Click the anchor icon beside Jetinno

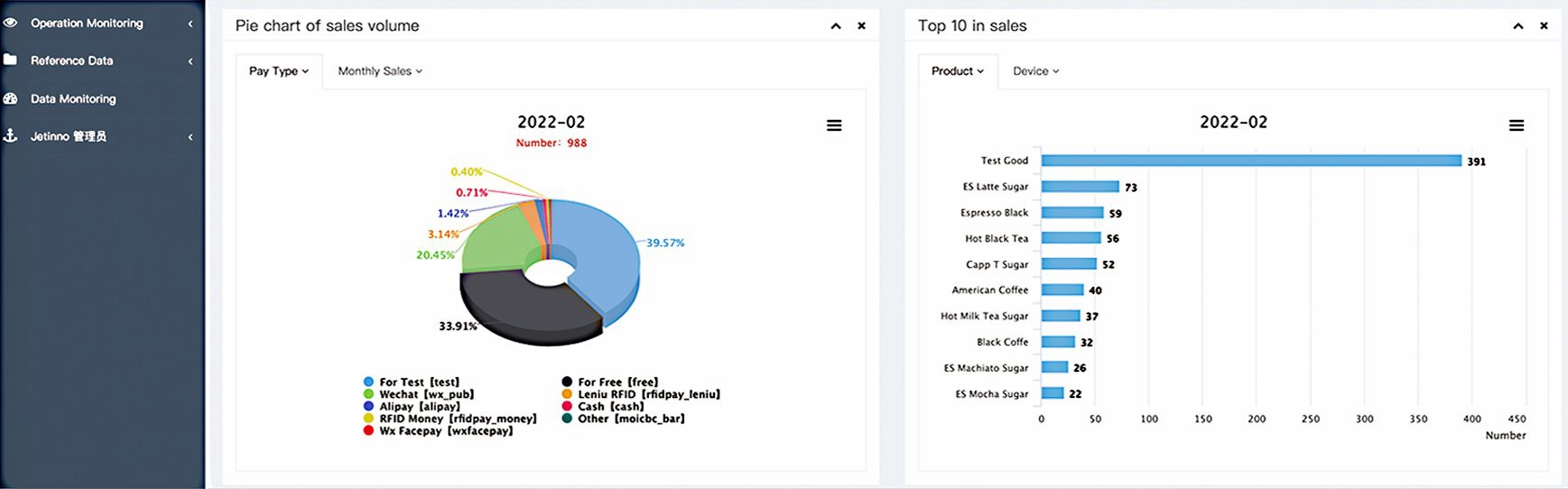point(10,135)
